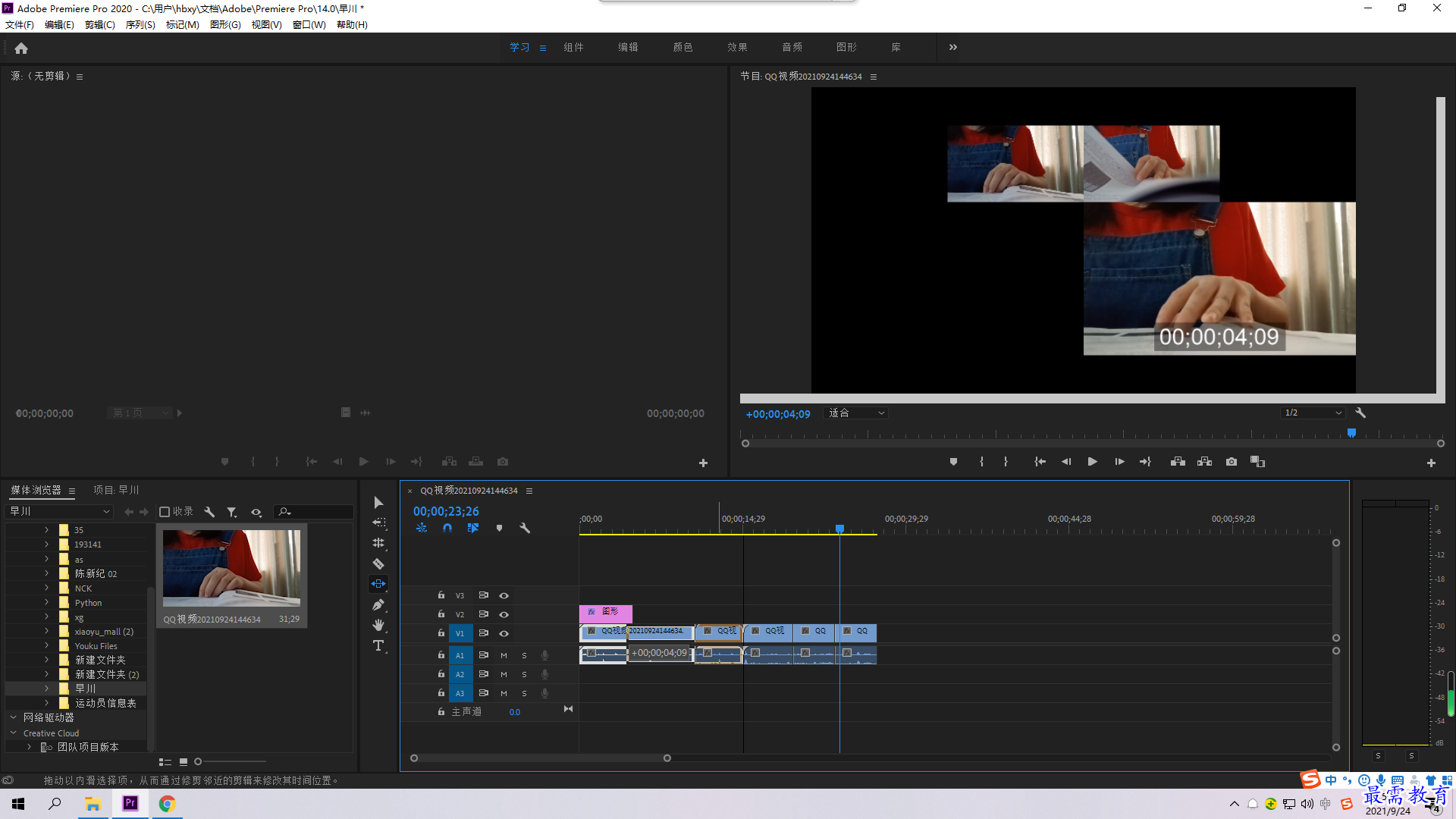This screenshot has width=1456, height=819.
Task: Solo audio track A2
Action: [524, 674]
